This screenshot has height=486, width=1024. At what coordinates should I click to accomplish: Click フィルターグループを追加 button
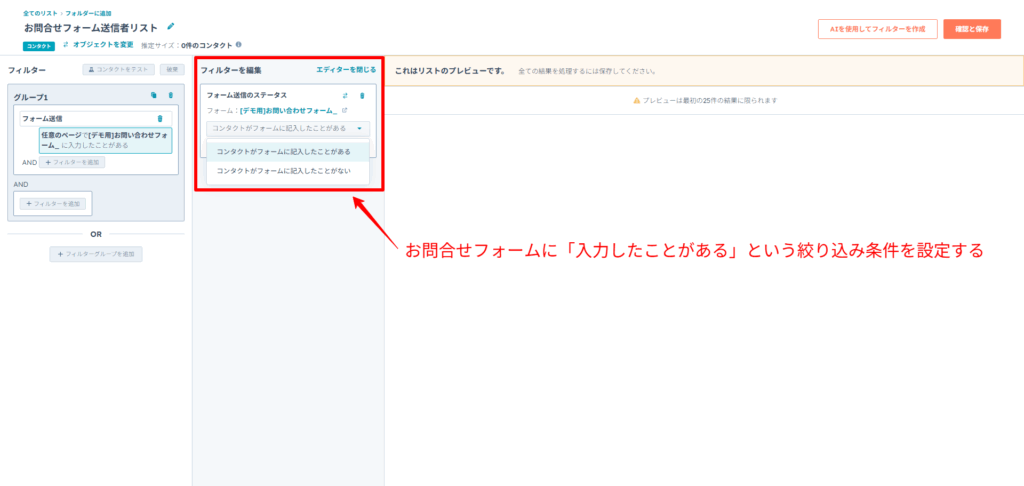pos(96,254)
